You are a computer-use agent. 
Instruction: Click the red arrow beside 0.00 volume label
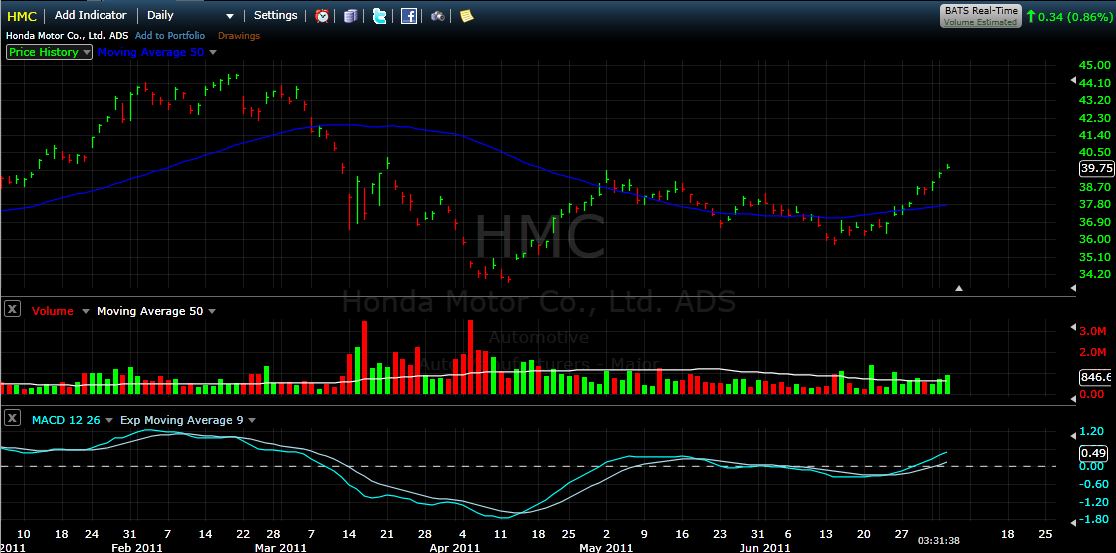pyautogui.click(x=1074, y=401)
